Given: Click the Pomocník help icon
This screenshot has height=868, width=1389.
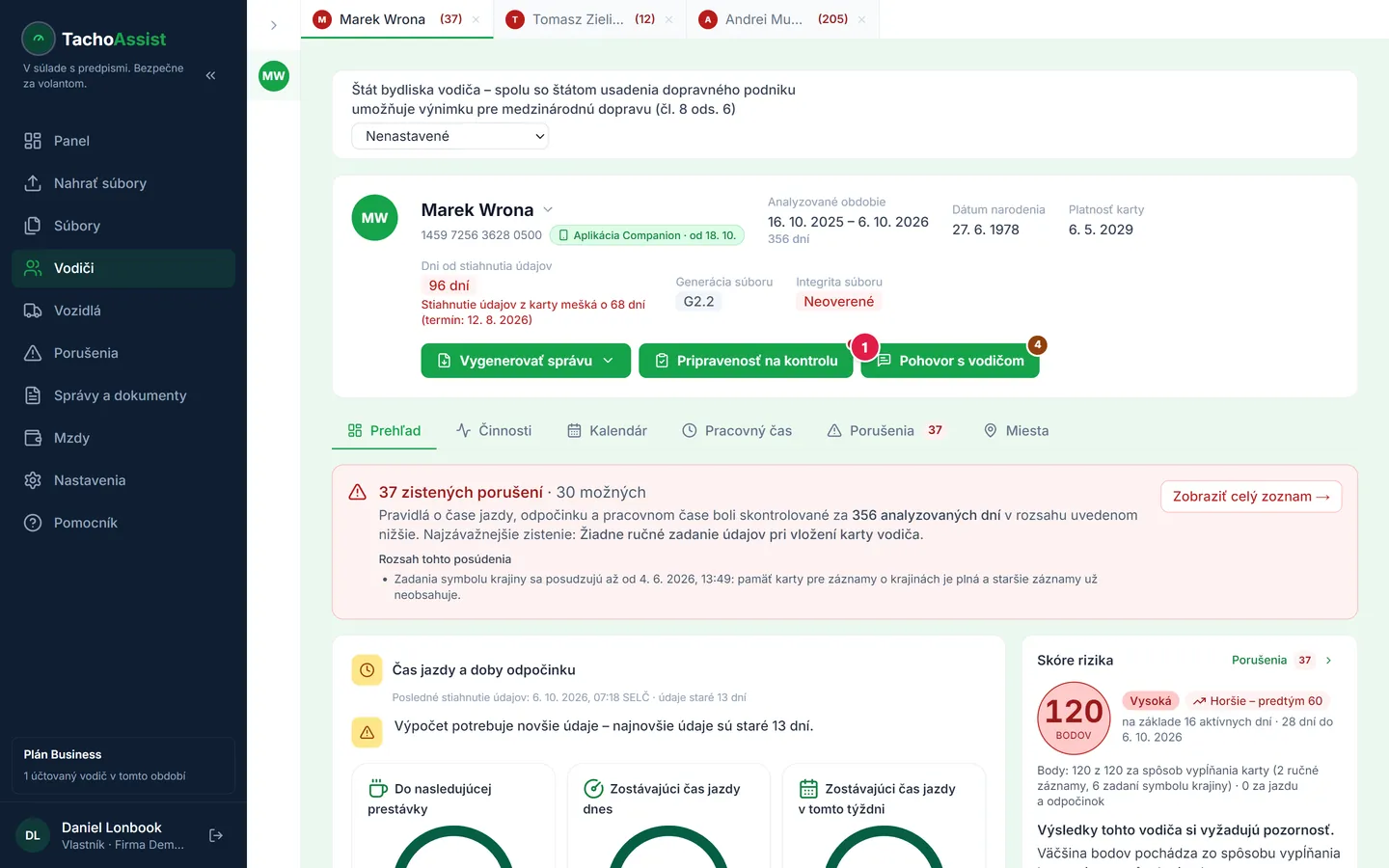Looking at the screenshot, I should 33,523.
